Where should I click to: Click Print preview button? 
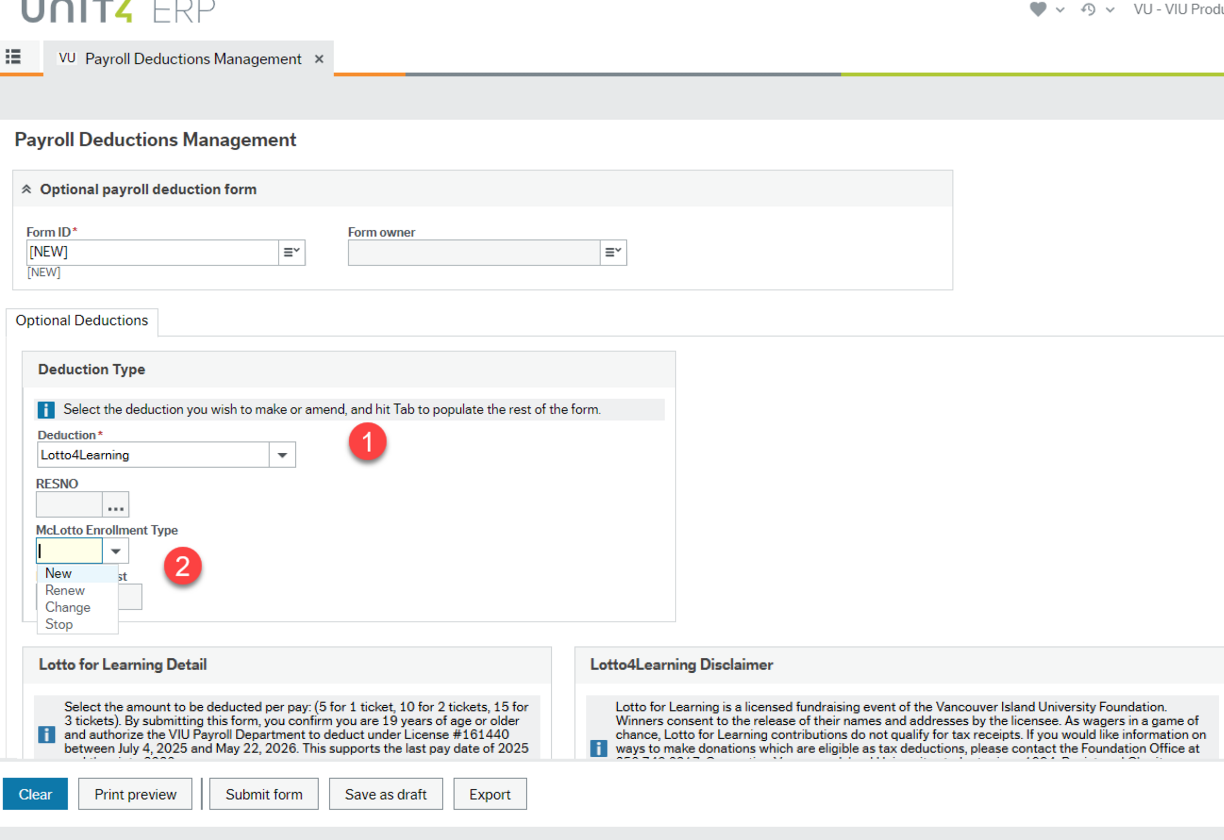[x=135, y=794]
